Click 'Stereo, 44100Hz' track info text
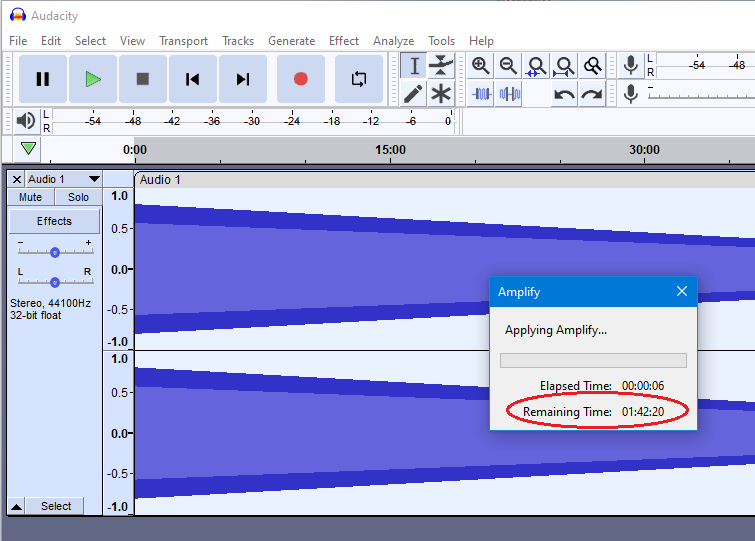Screen dimensions: 755x541 [x=51, y=303]
